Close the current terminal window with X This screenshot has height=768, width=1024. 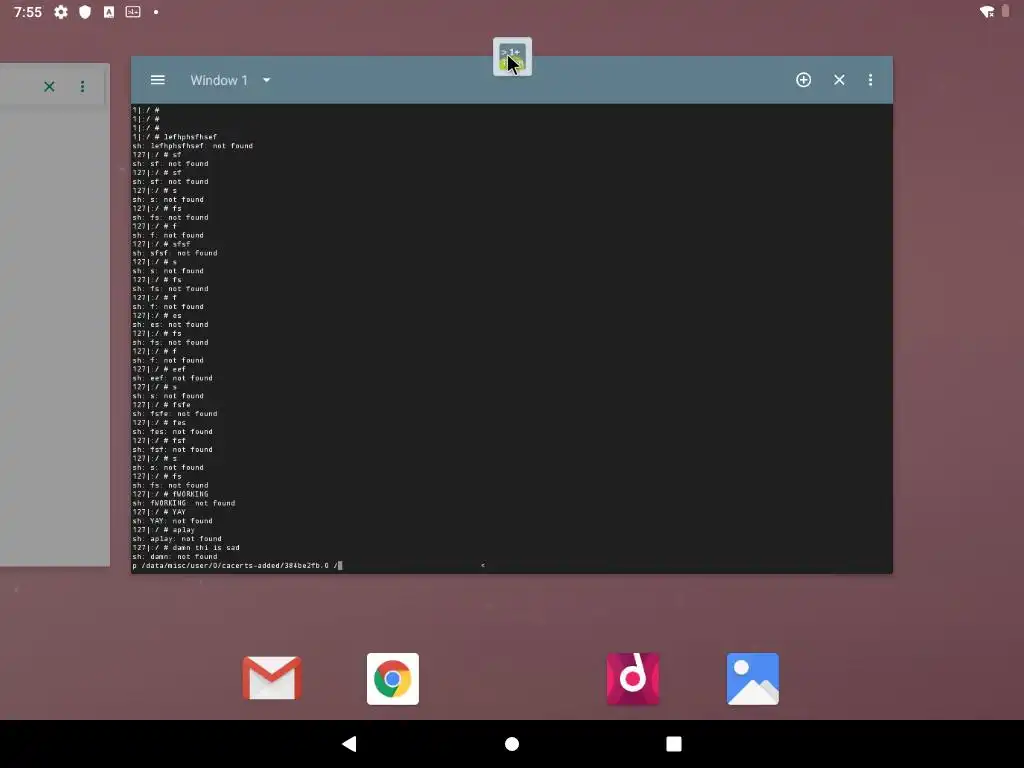[839, 80]
